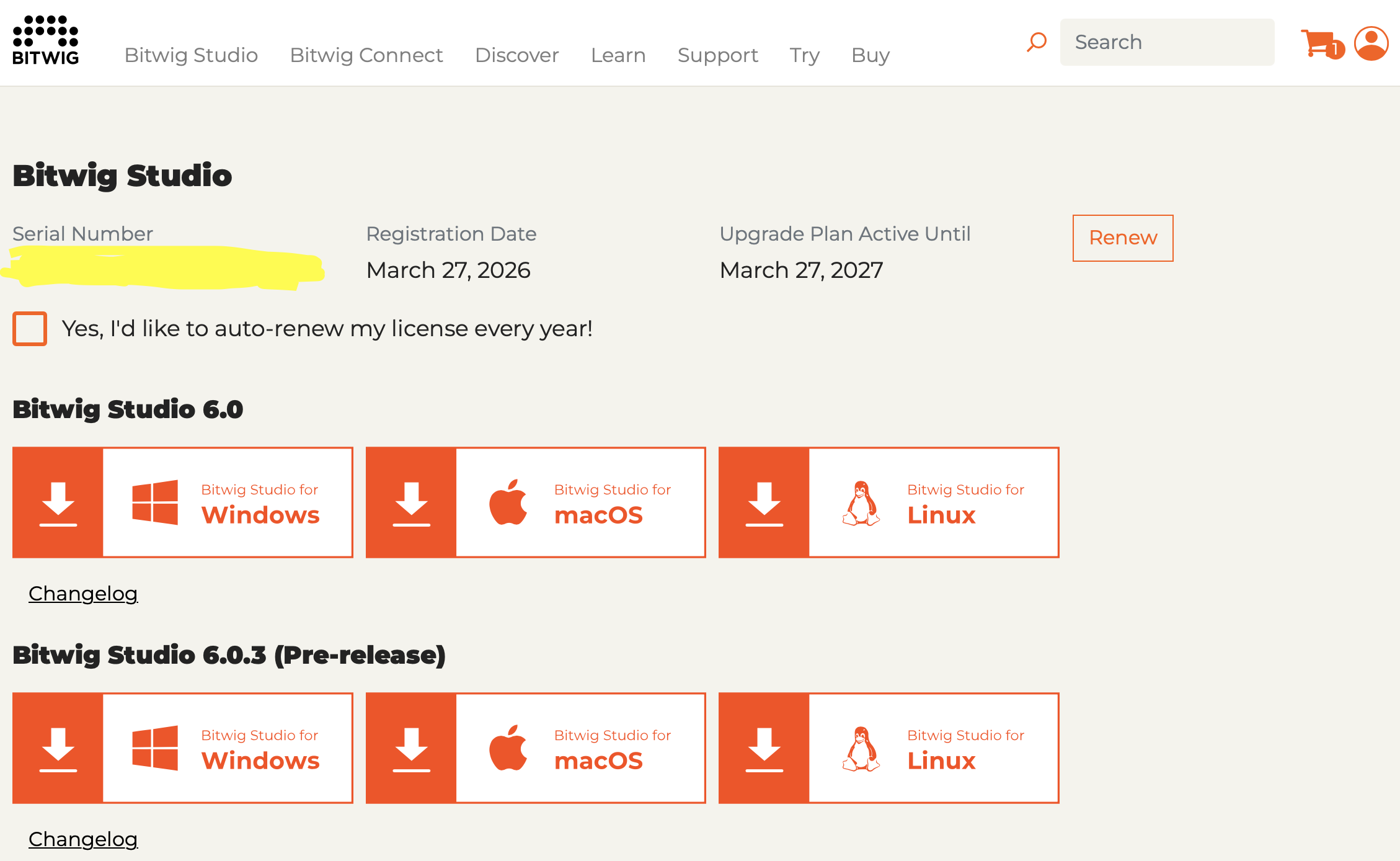This screenshot has width=1400, height=861.
Task: Click the download arrow for 6.0 Windows
Action: [58, 502]
